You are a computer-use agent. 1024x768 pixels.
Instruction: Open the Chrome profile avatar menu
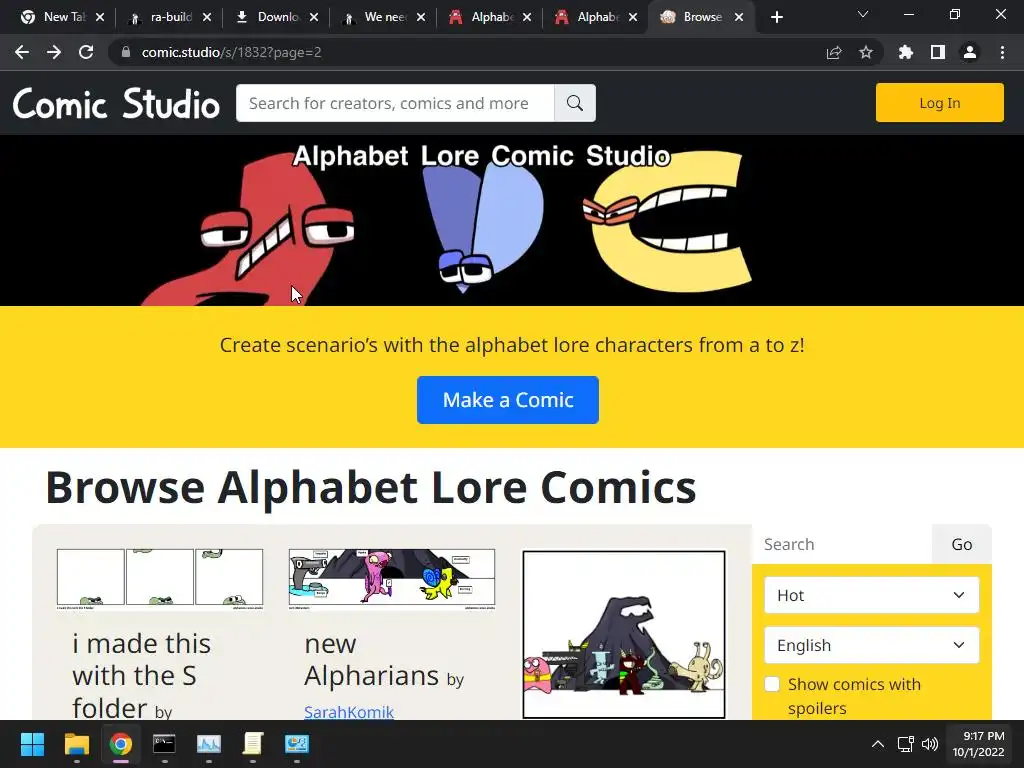(x=970, y=52)
